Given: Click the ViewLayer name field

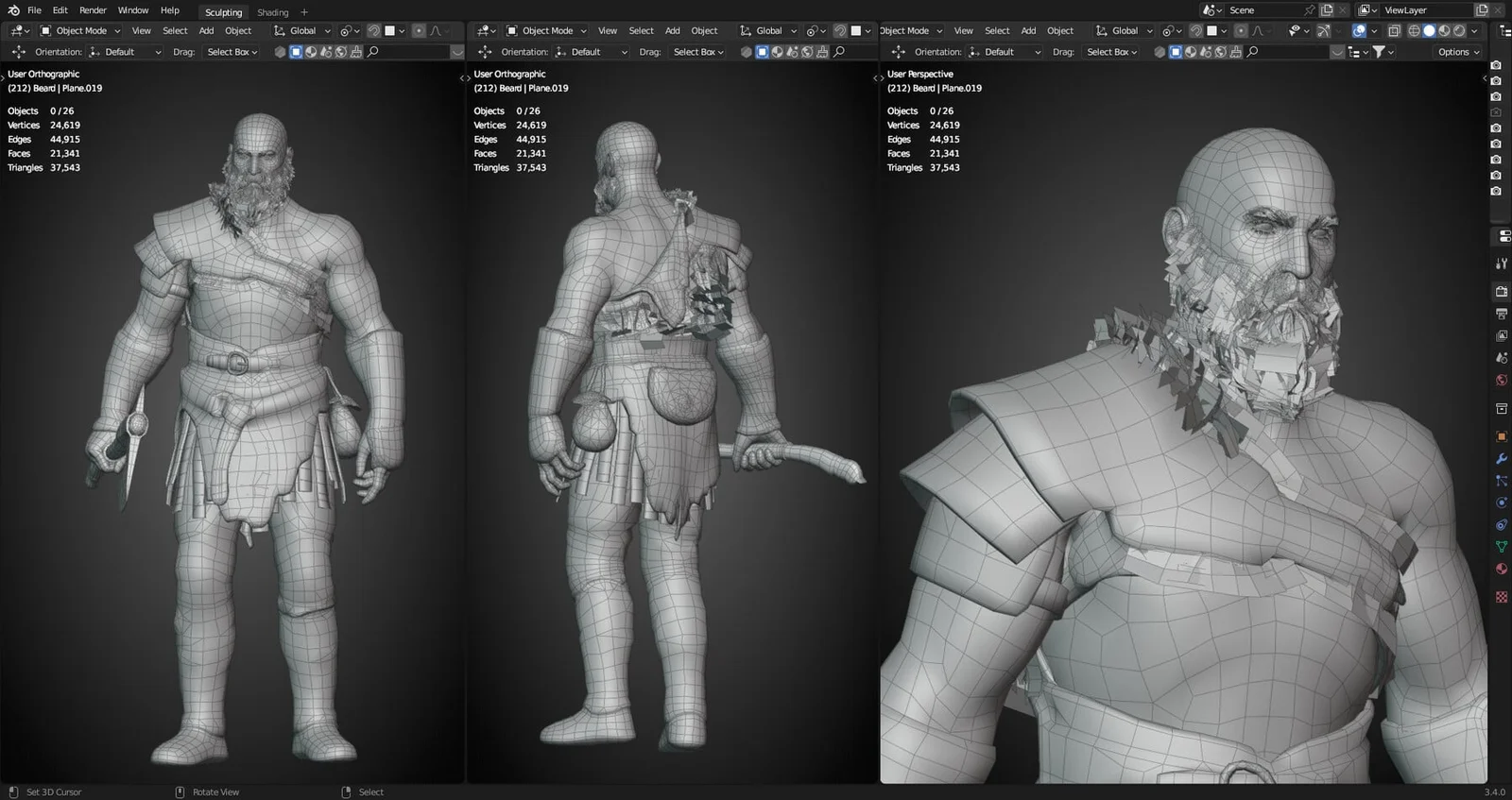Looking at the screenshot, I should click(1427, 10).
